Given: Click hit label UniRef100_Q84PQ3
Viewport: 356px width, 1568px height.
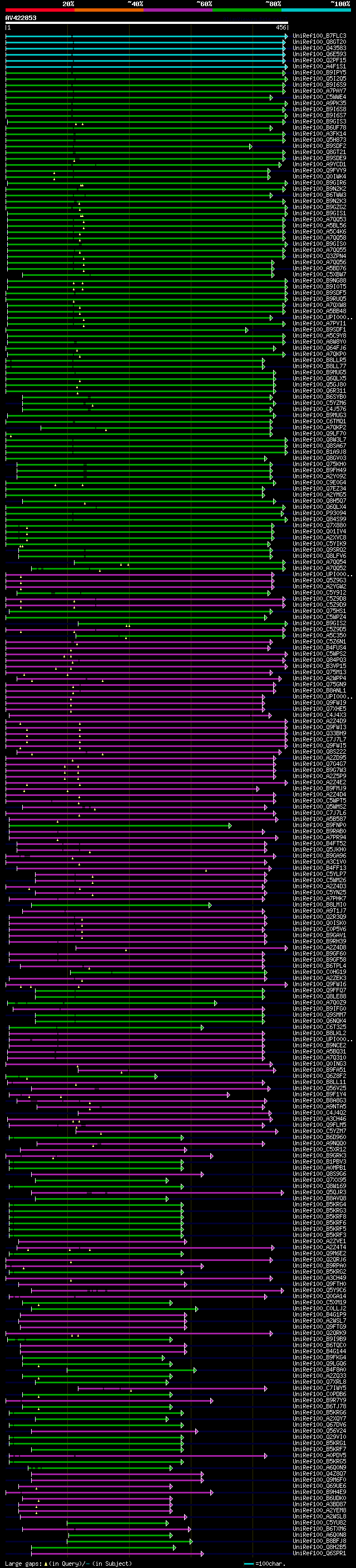Looking at the screenshot, I should [x=319, y=660].
